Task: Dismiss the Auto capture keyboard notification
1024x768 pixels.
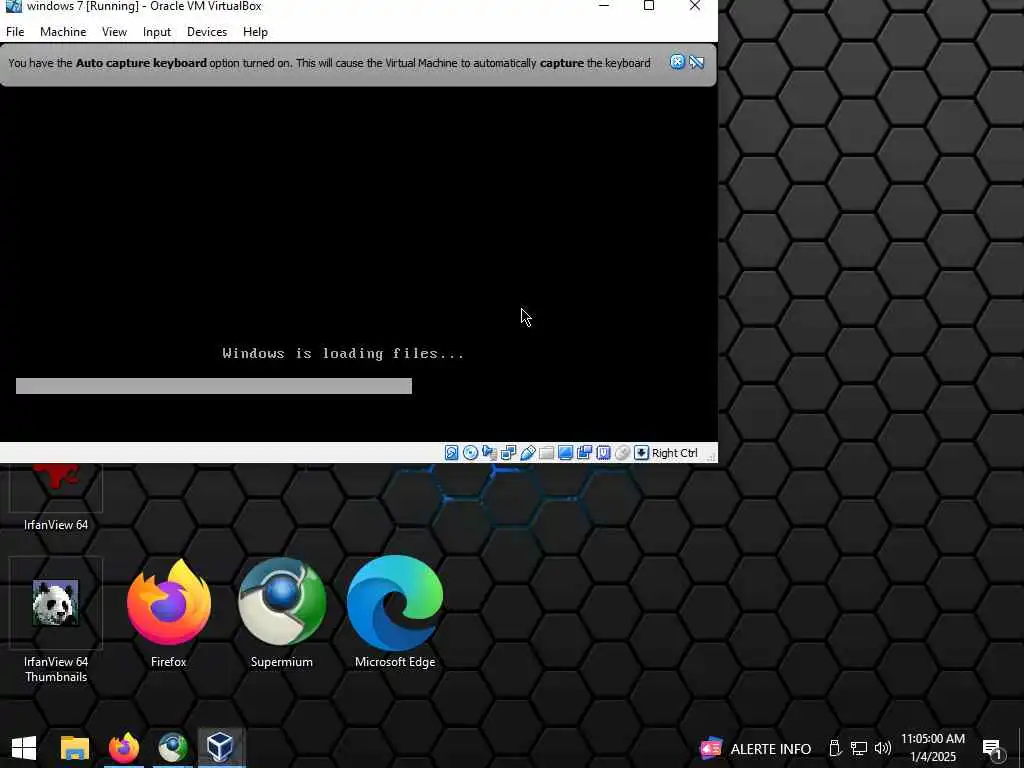Action: [677, 62]
